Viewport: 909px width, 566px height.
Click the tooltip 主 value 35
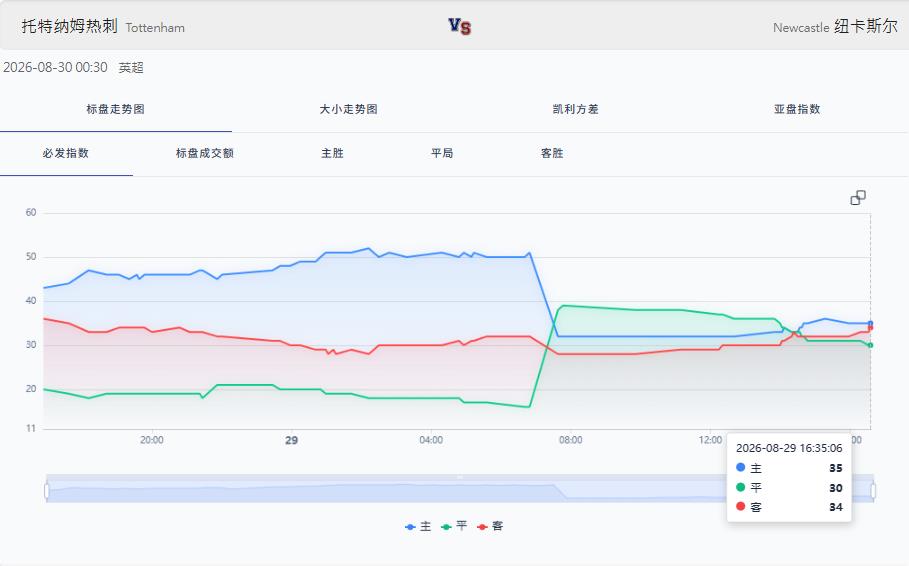click(835, 468)
